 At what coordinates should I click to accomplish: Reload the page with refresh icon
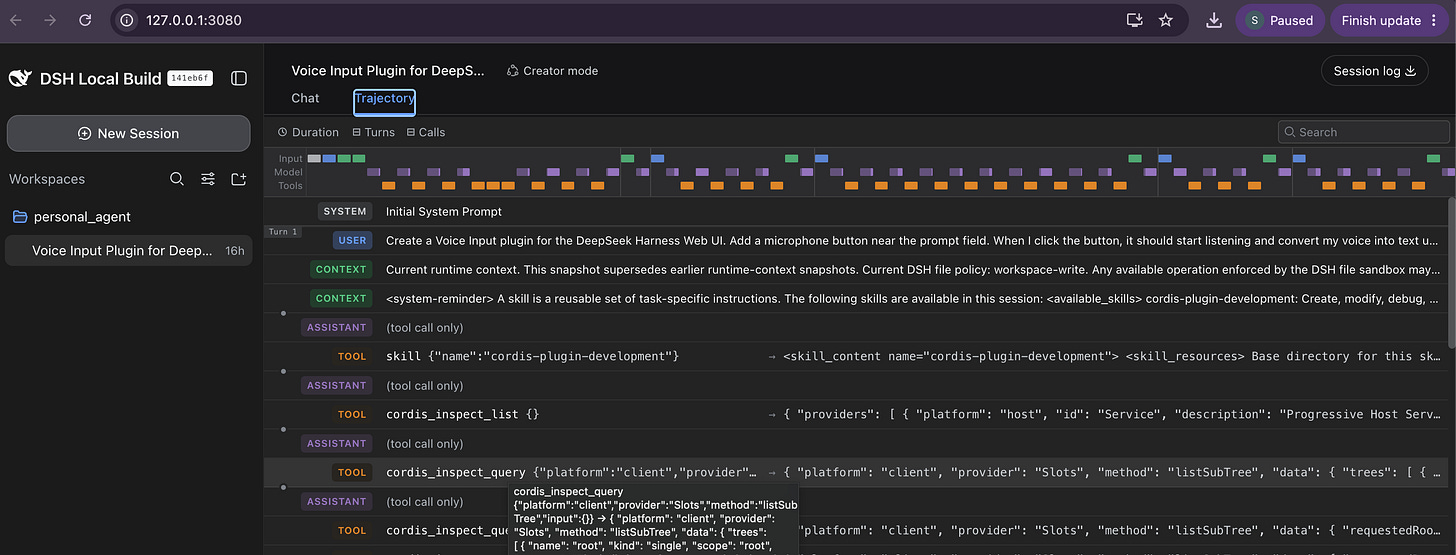click(x=85, y=20)
